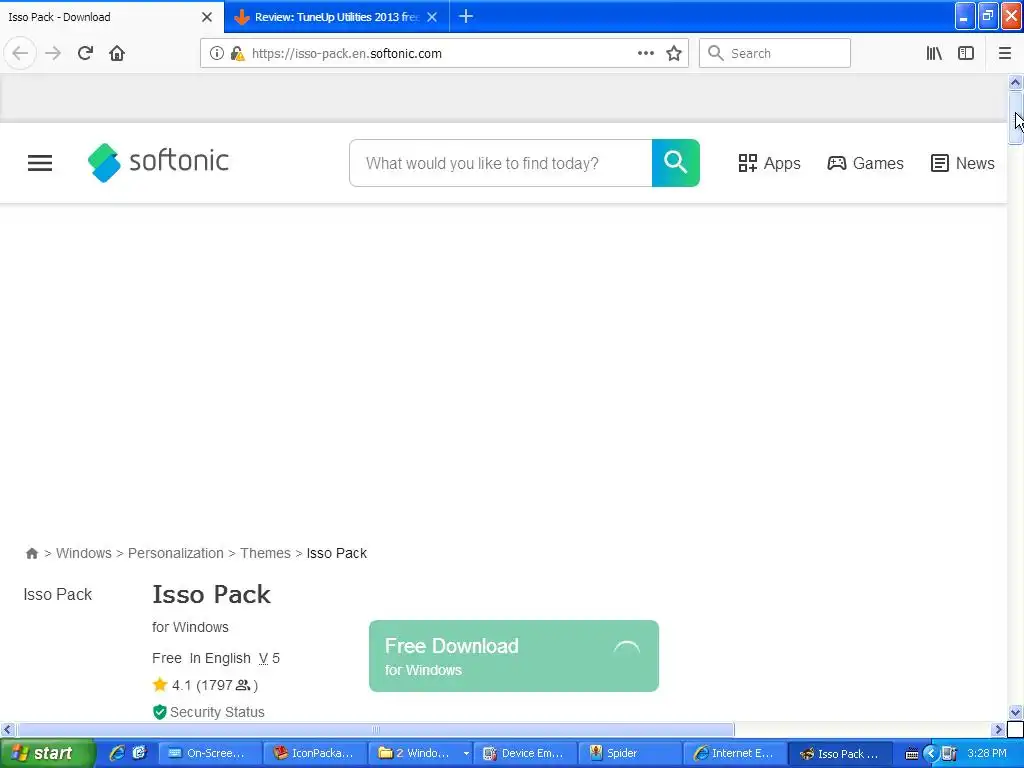Open the Firefox Library icon
The height and width of the screenshot is (768, 1024).
pos(934,54)
